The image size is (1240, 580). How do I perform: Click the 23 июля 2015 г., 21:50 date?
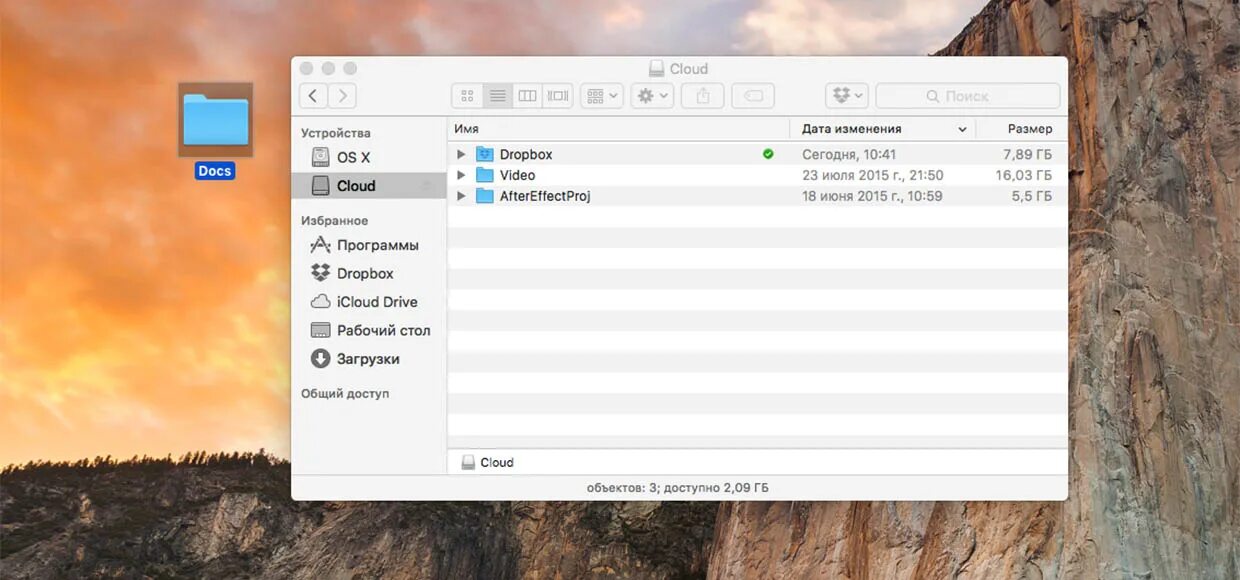(x=873, y=175)
